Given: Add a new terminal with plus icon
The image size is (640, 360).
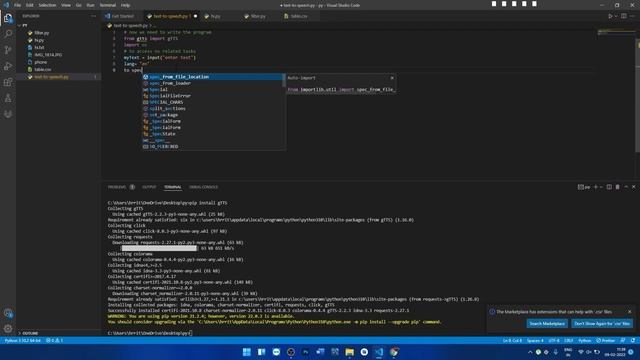Looking at the screenshot, I should 596,187.
